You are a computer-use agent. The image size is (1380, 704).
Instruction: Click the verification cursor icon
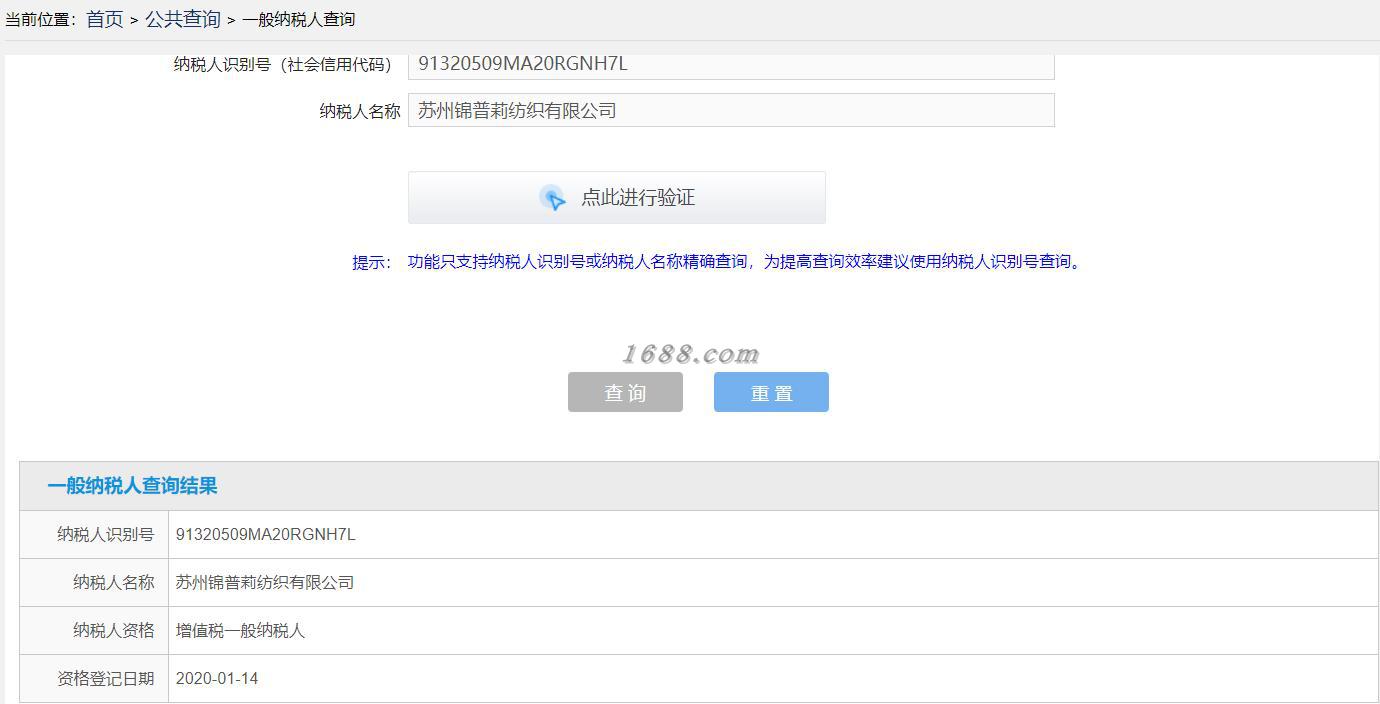click(552, 197)
